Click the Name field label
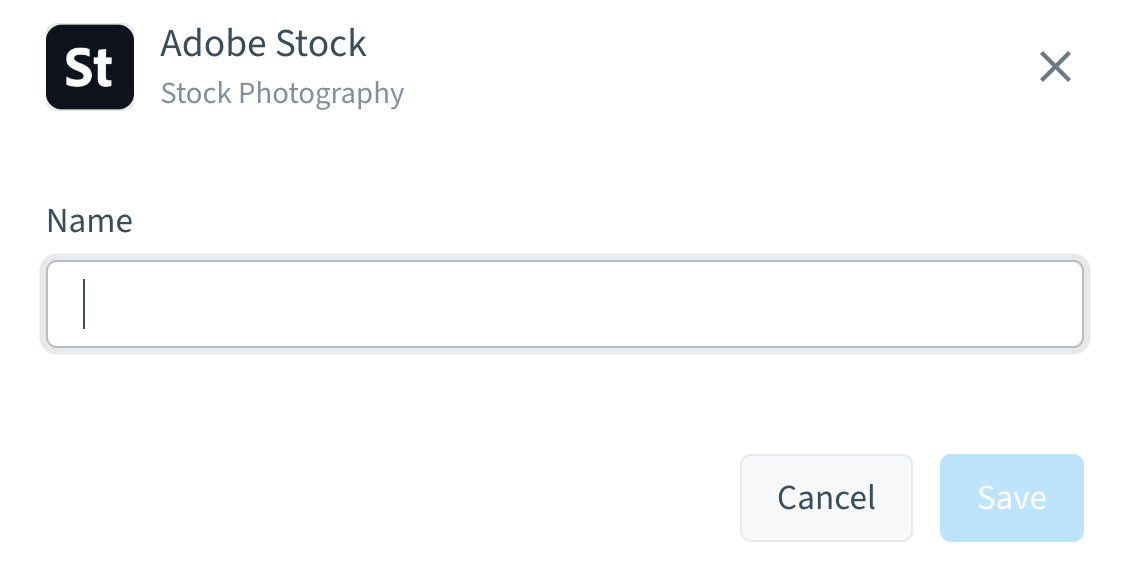Viewport: 1132px width, 580px height. coord(89,220)
